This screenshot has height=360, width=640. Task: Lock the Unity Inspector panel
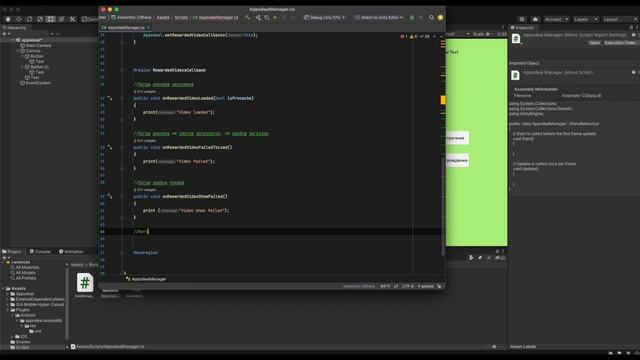coord(631,27)
